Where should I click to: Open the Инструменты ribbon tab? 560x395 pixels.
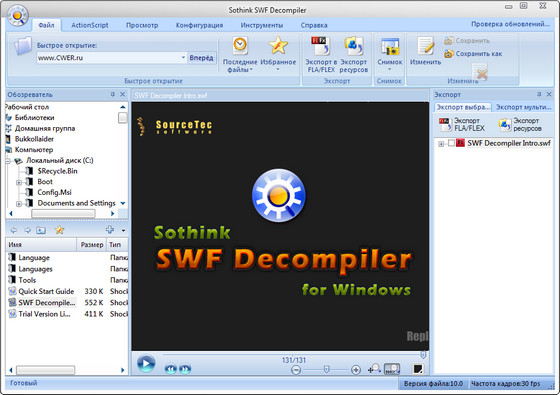[x=262, y=25]
